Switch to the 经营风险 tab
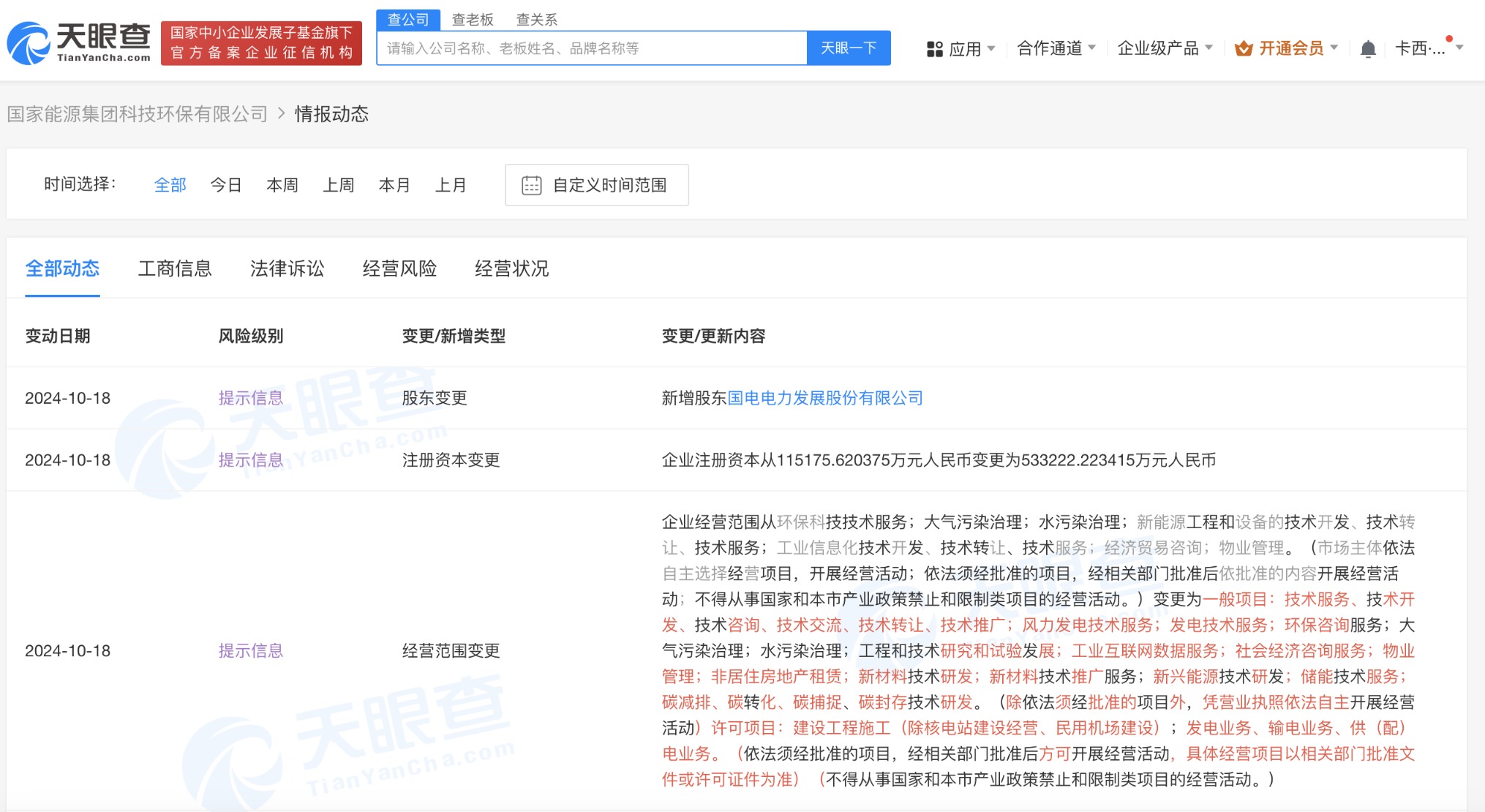Image resolution: width=1485 pixels, height=812 pixels. (x=399, y=269)
